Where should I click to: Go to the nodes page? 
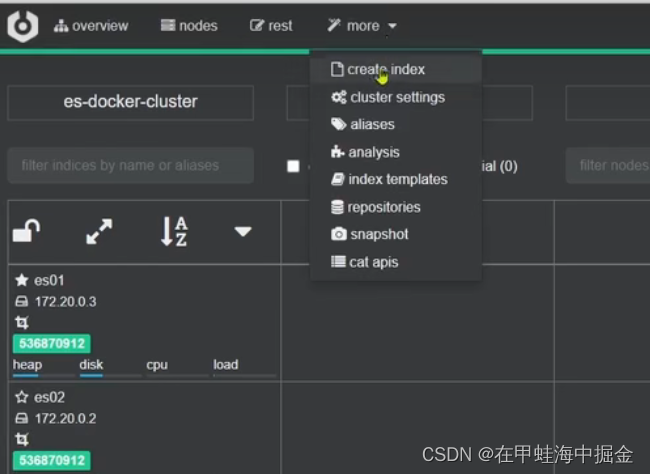189,26
